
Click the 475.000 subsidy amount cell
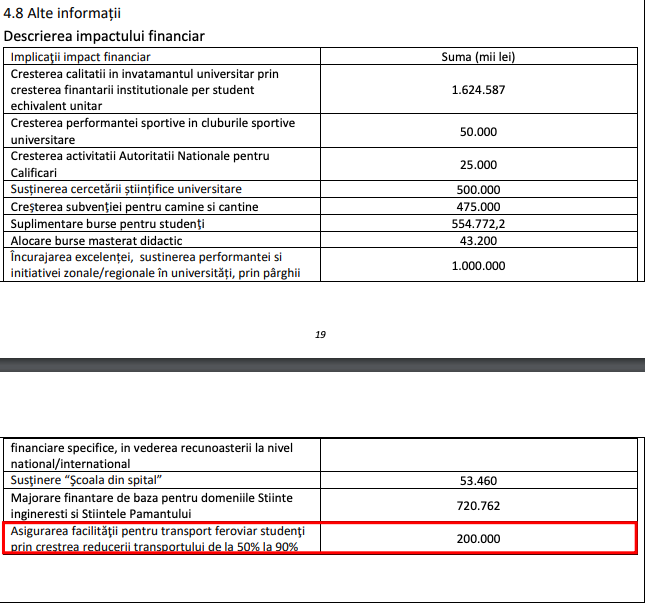tap(478, 206)
